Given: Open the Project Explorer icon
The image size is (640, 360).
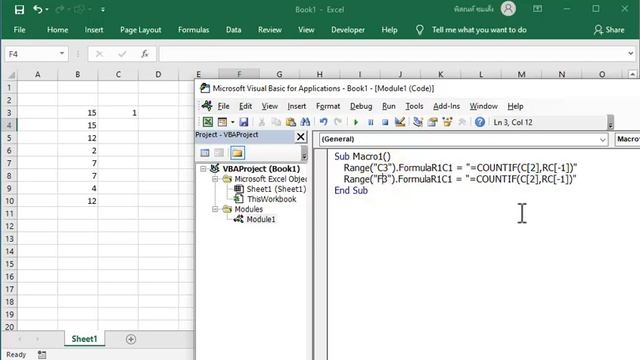Looking at the screenshot, I should pyautogui.click(x=418, y=122).
